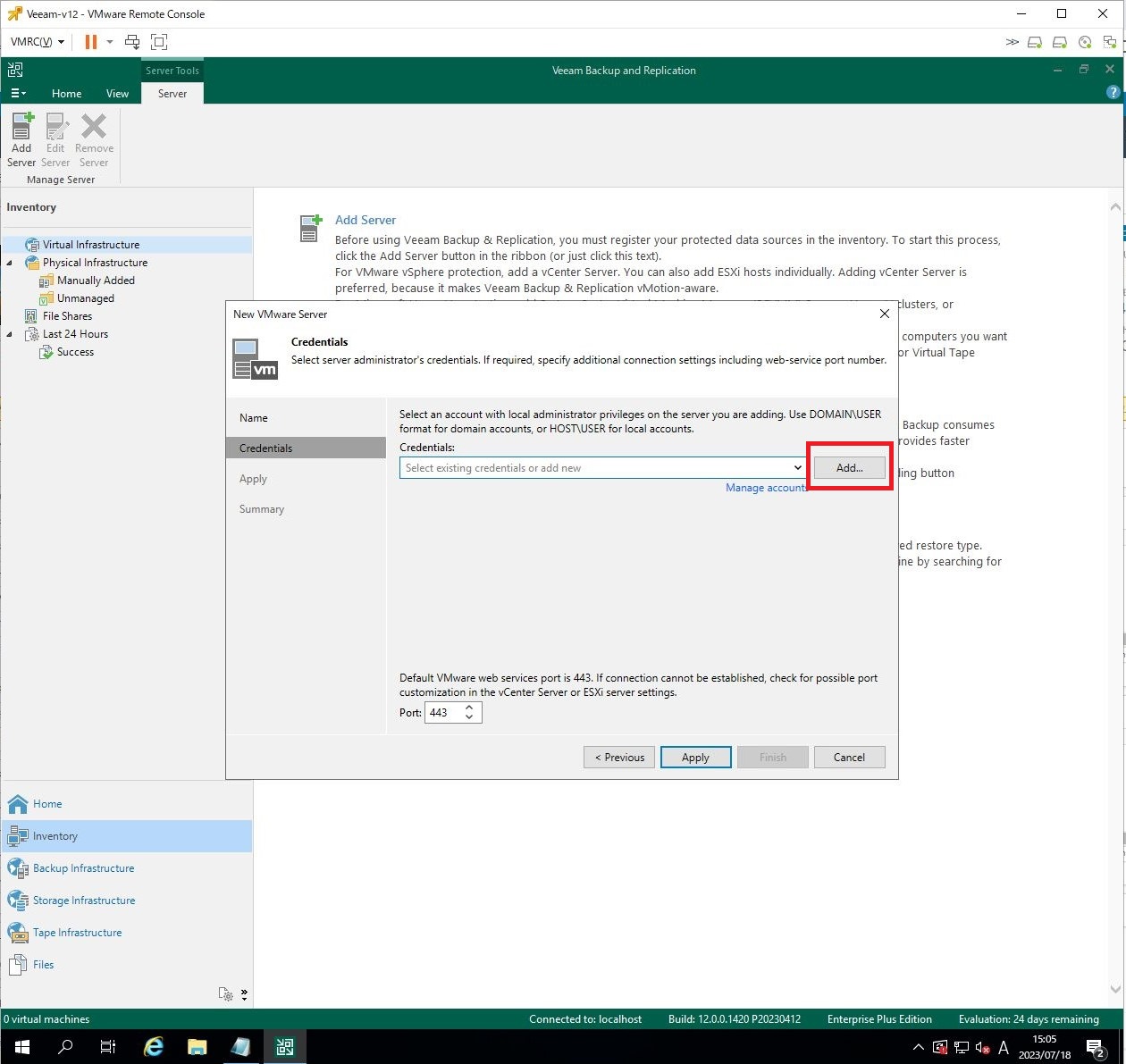Open Credentials combo box dropdown
1126x1064 pixels.
797,468
